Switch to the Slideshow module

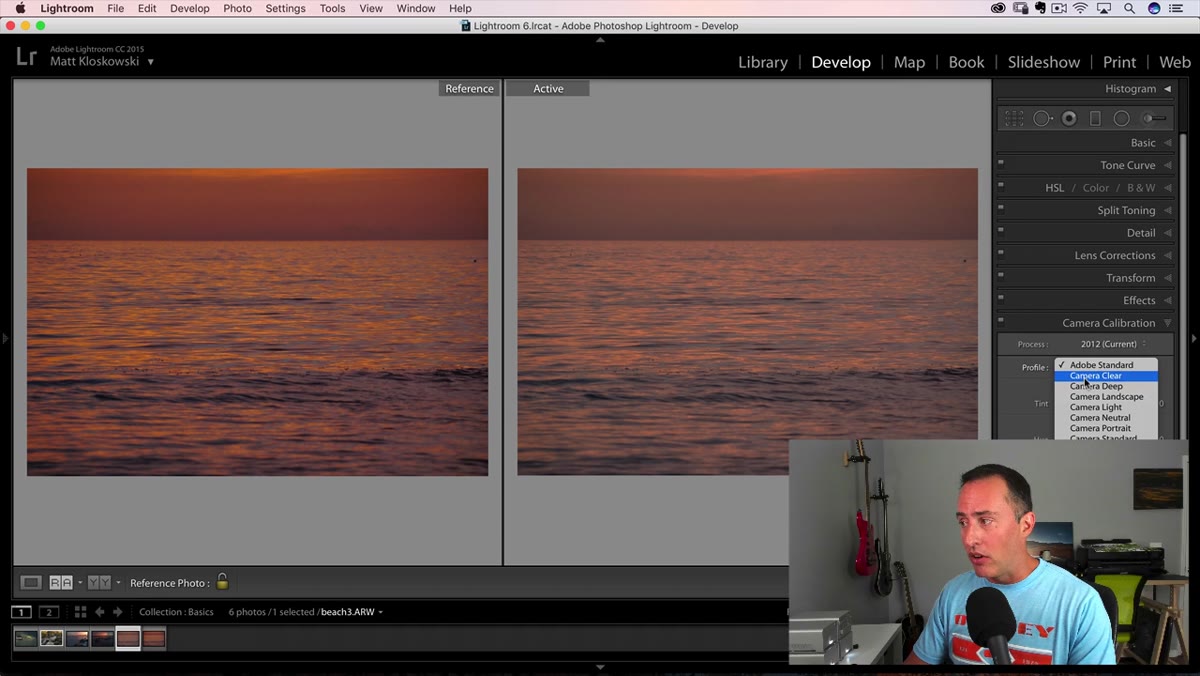(x=1044, y=62)
